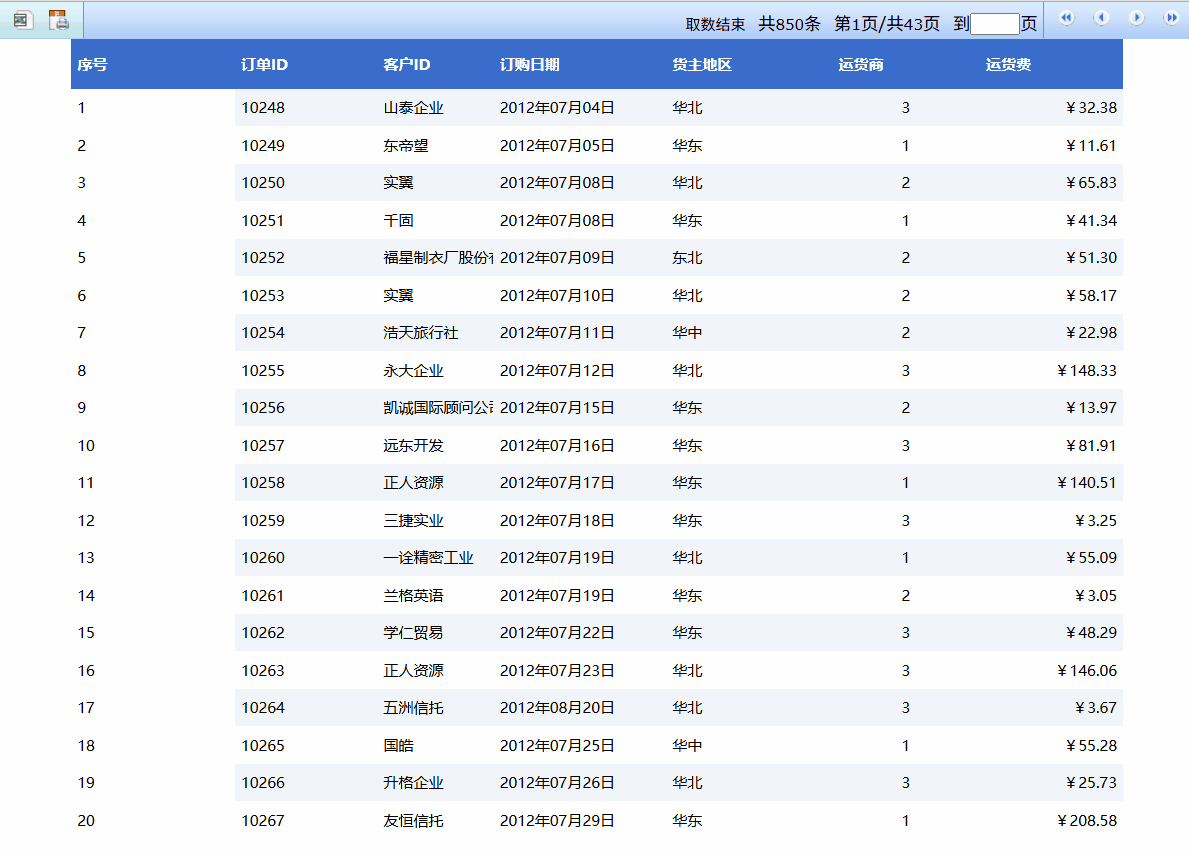Click the 货主地区 column header
The height and width of the screenshot is (854, 1189).
[702, 65]
